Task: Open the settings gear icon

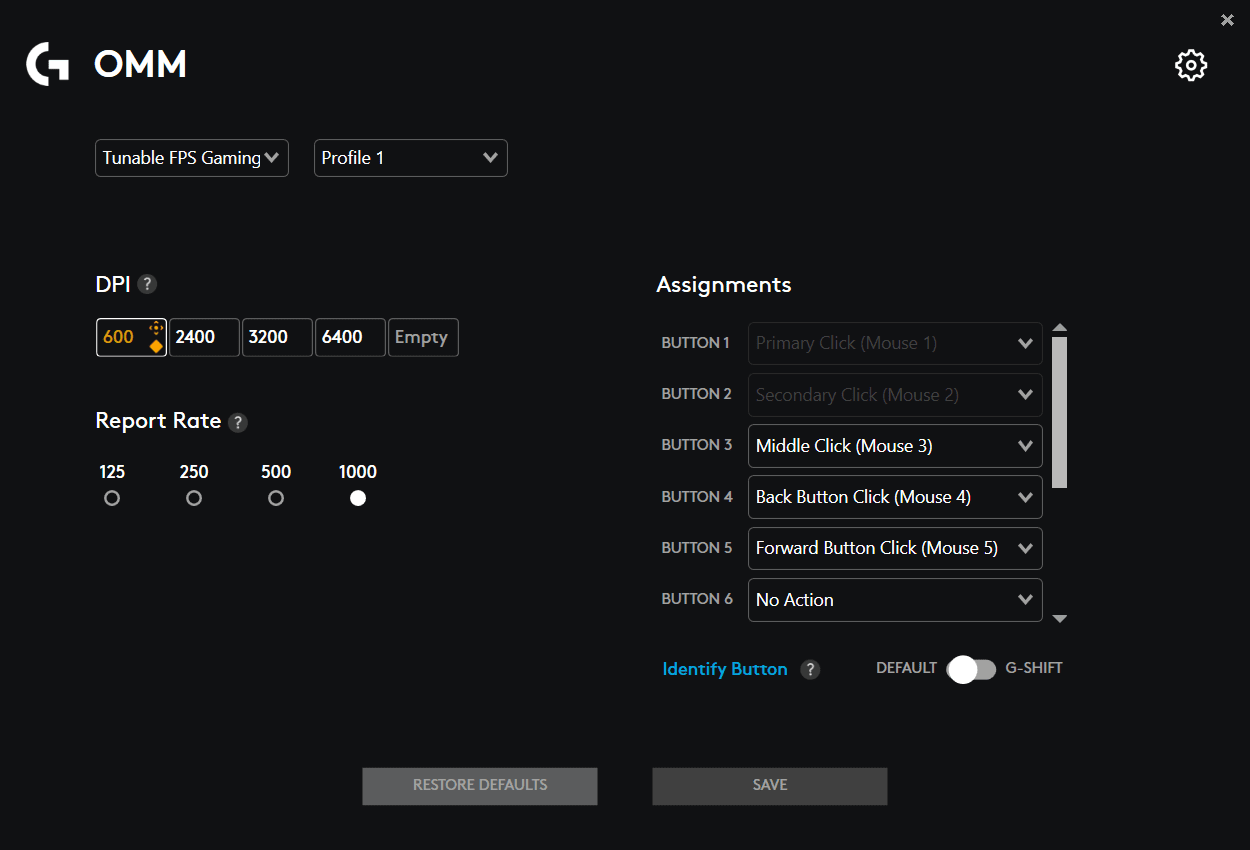Action: [1190, 65]
